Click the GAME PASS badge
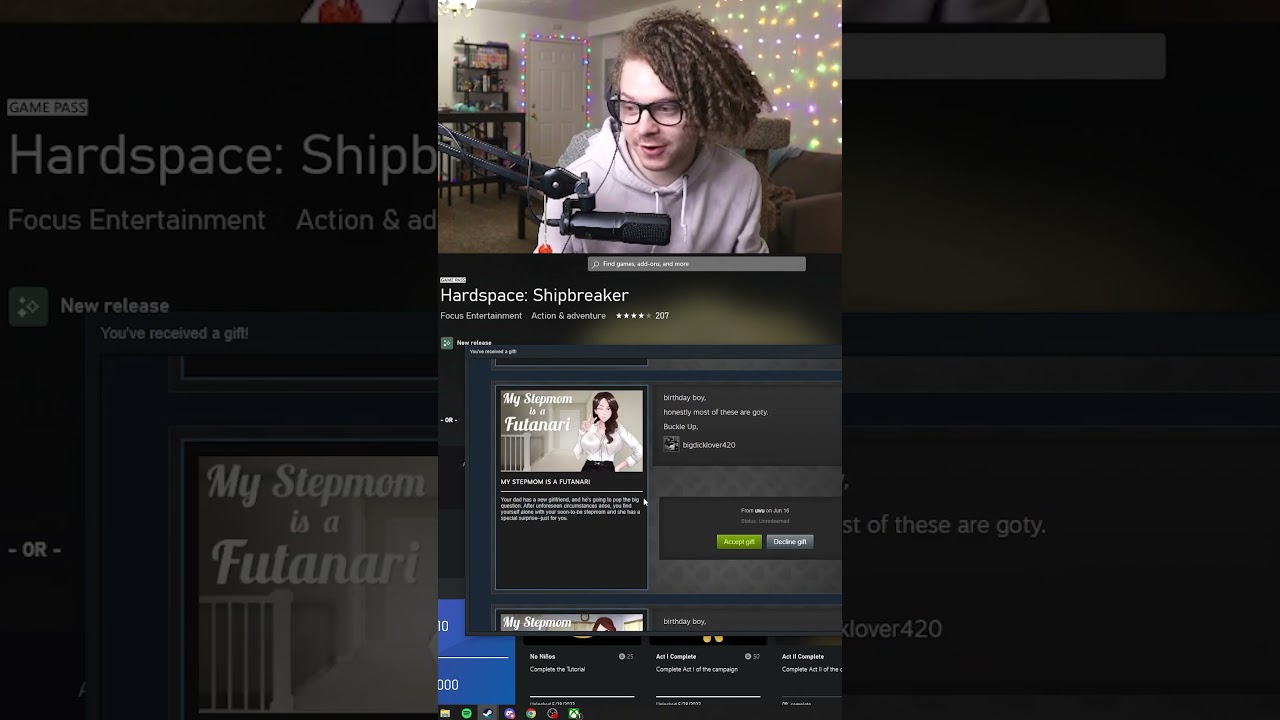1280x720 pixels. click(453, 280)
